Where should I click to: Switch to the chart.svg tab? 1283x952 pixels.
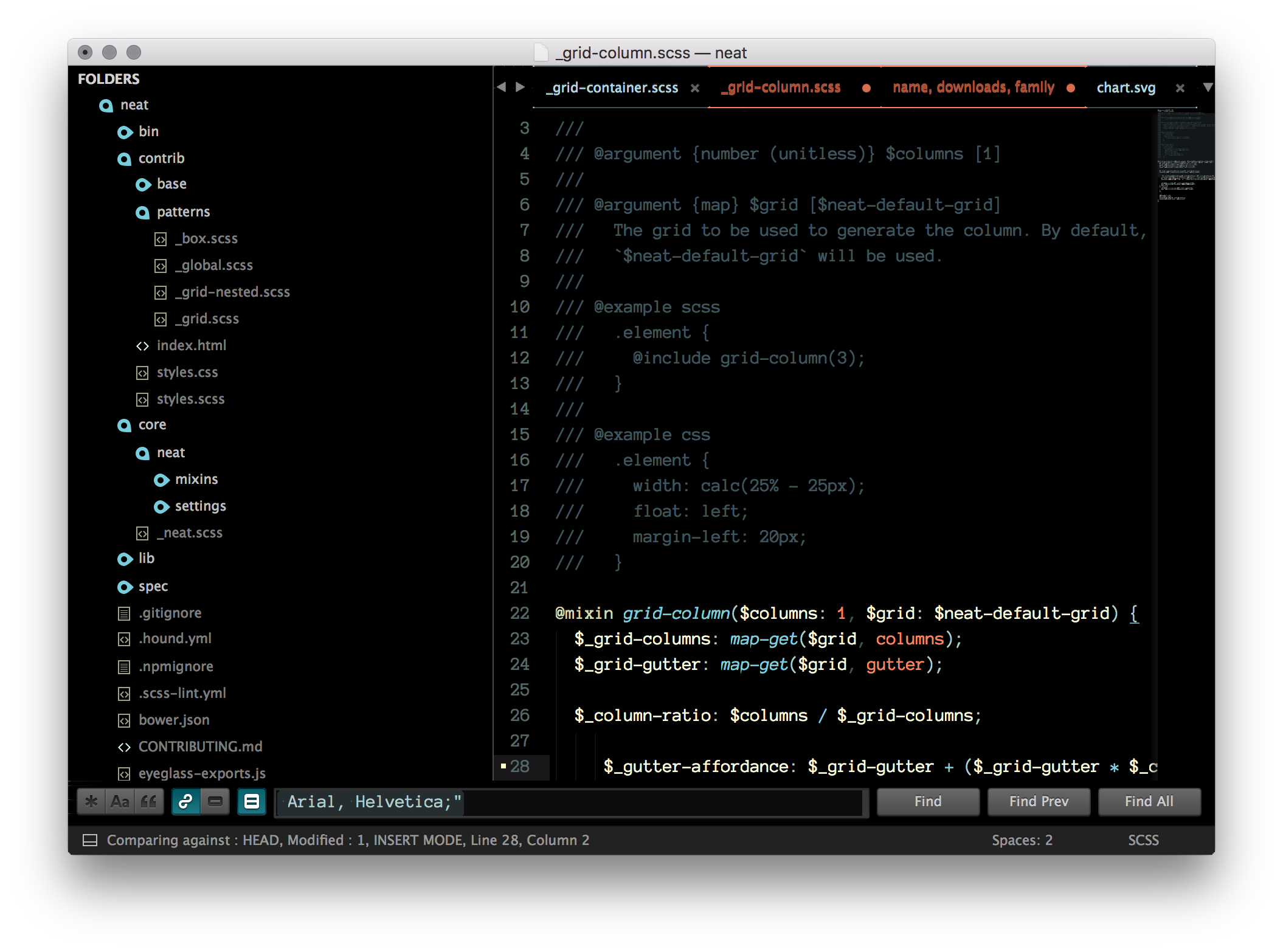point(1126,88)
